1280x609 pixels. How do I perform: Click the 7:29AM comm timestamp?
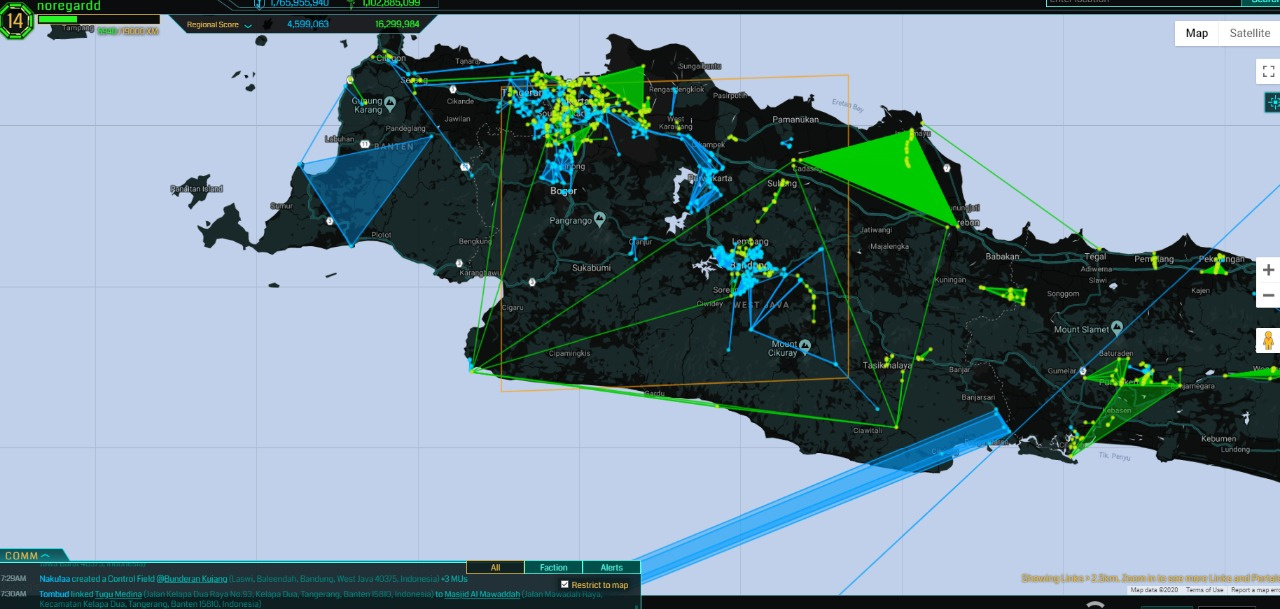point(14,578)
